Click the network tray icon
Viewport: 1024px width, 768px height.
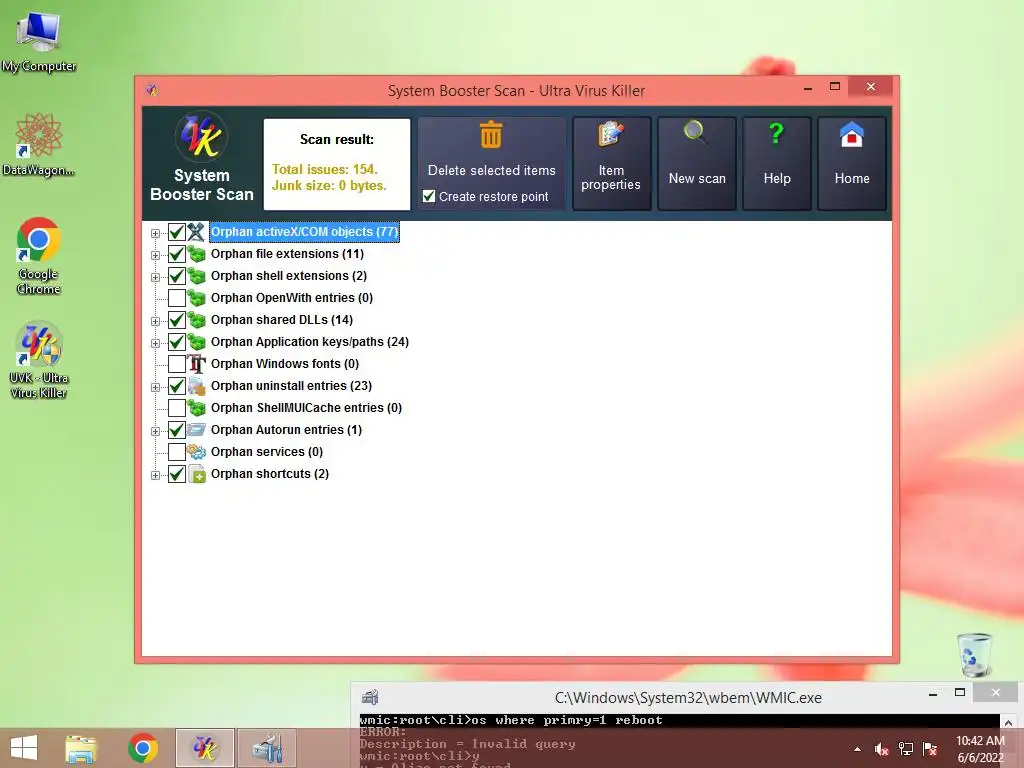click(x=906, y=750)
